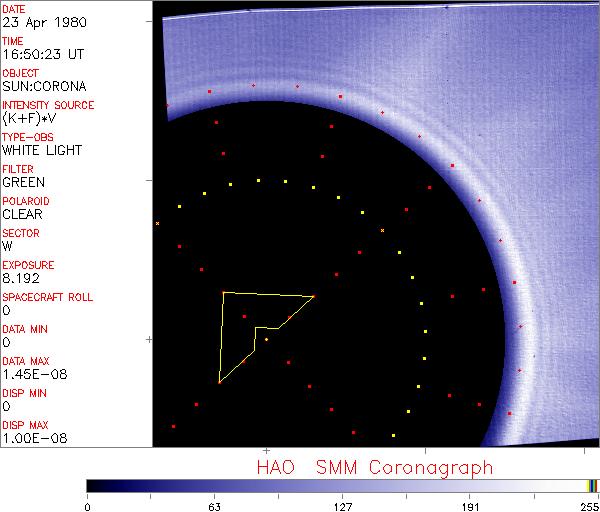600x512 pixels.
Task: Select the exposure value 8.192
Action: pyautogui.click(x=21, y=278)
